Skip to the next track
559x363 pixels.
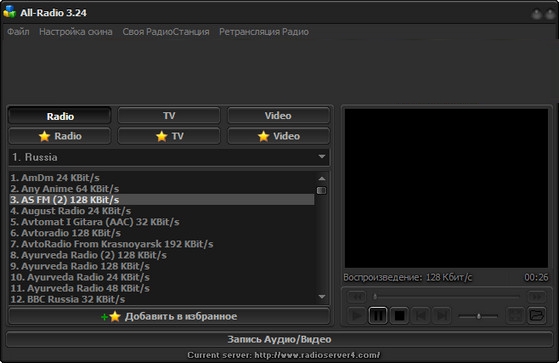(x=442, y=316)
